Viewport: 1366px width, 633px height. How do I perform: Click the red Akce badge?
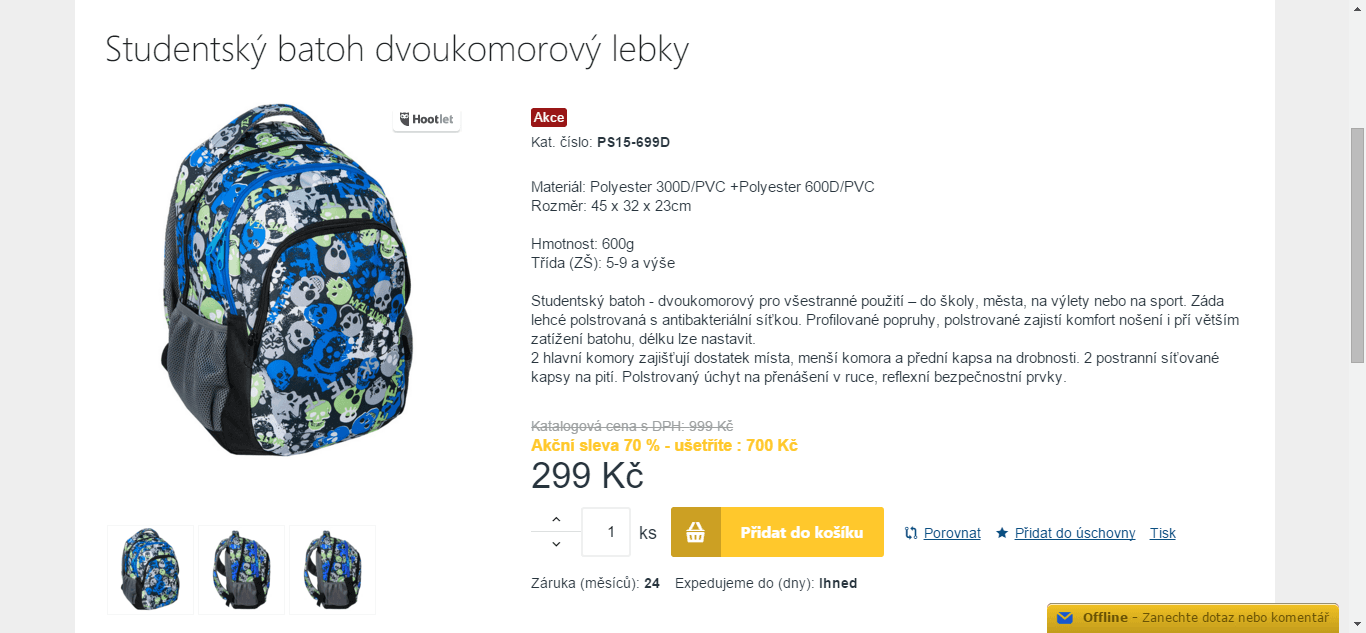click(548, 117)
